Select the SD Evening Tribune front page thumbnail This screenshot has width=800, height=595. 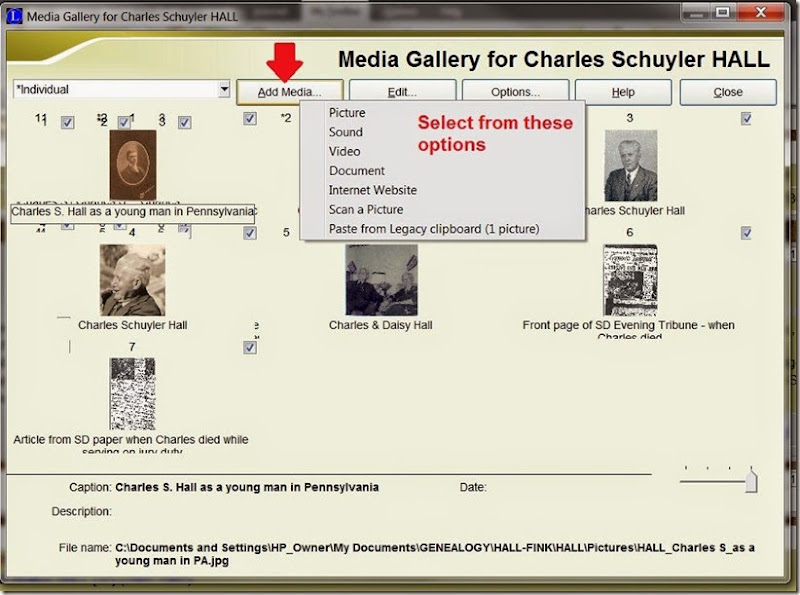(630, 280)
